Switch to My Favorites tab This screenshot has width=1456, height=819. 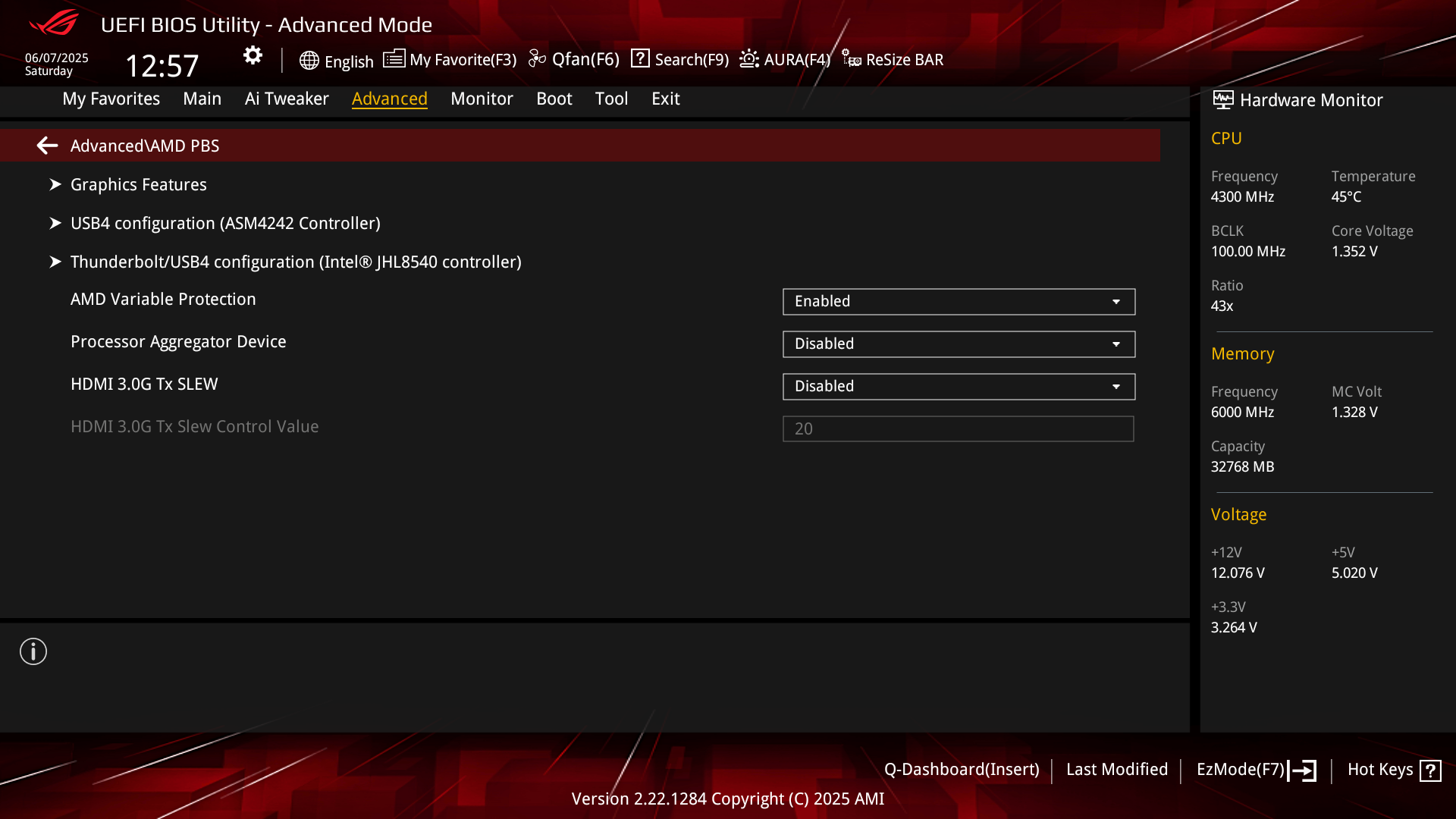coord(111,99)
